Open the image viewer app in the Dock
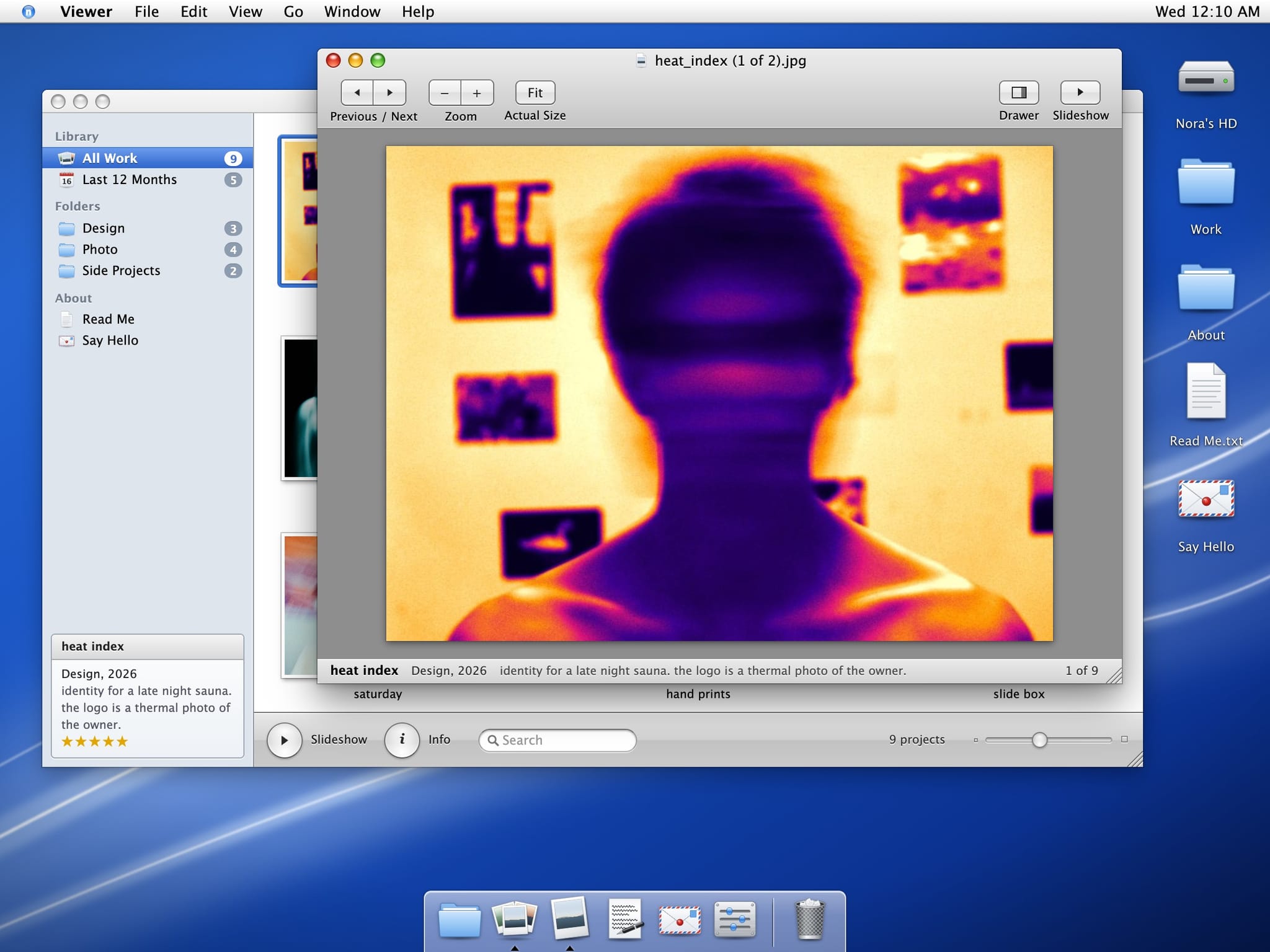The image size is (1270, 952). click(570, 919)
